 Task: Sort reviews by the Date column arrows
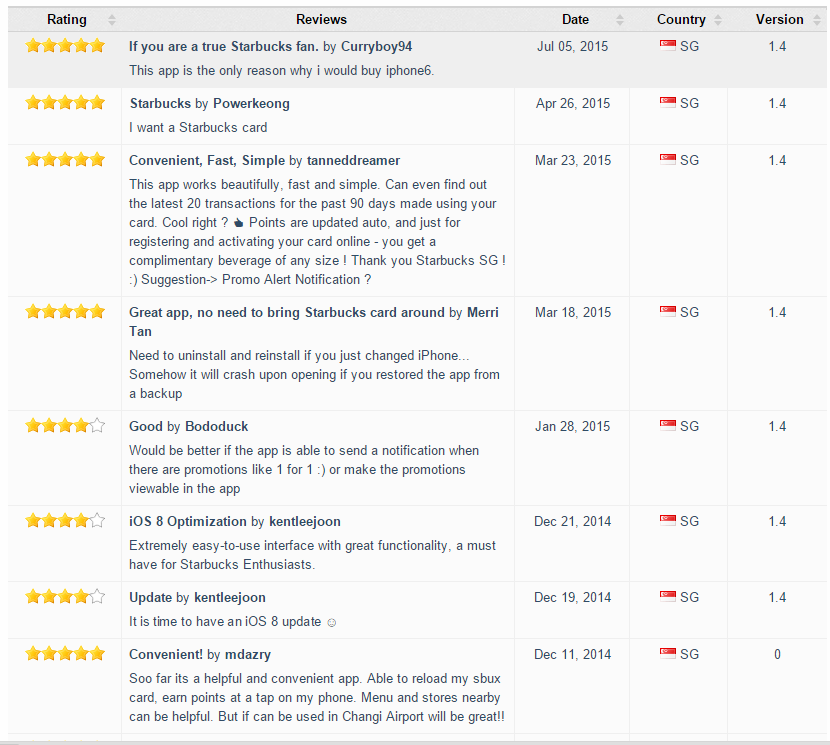point(620,20)
